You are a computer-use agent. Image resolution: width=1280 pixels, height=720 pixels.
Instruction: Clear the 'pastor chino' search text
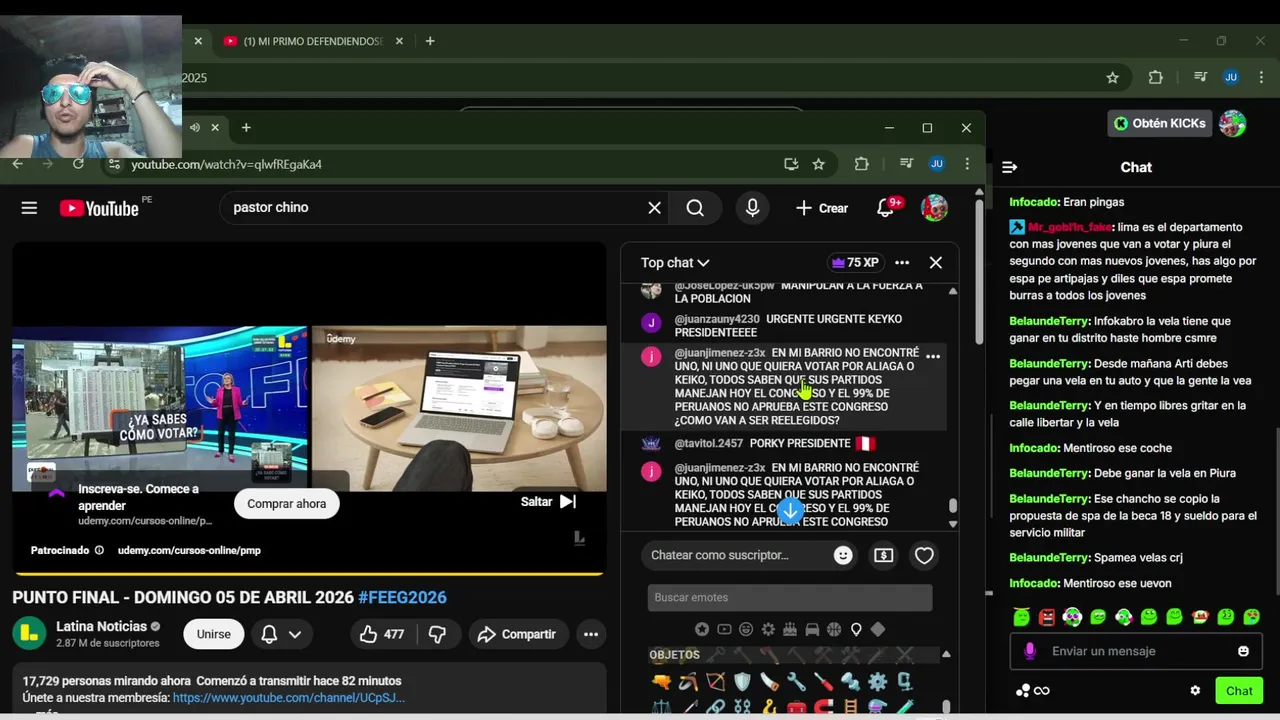pyautogui.click(x=654, y=208)
